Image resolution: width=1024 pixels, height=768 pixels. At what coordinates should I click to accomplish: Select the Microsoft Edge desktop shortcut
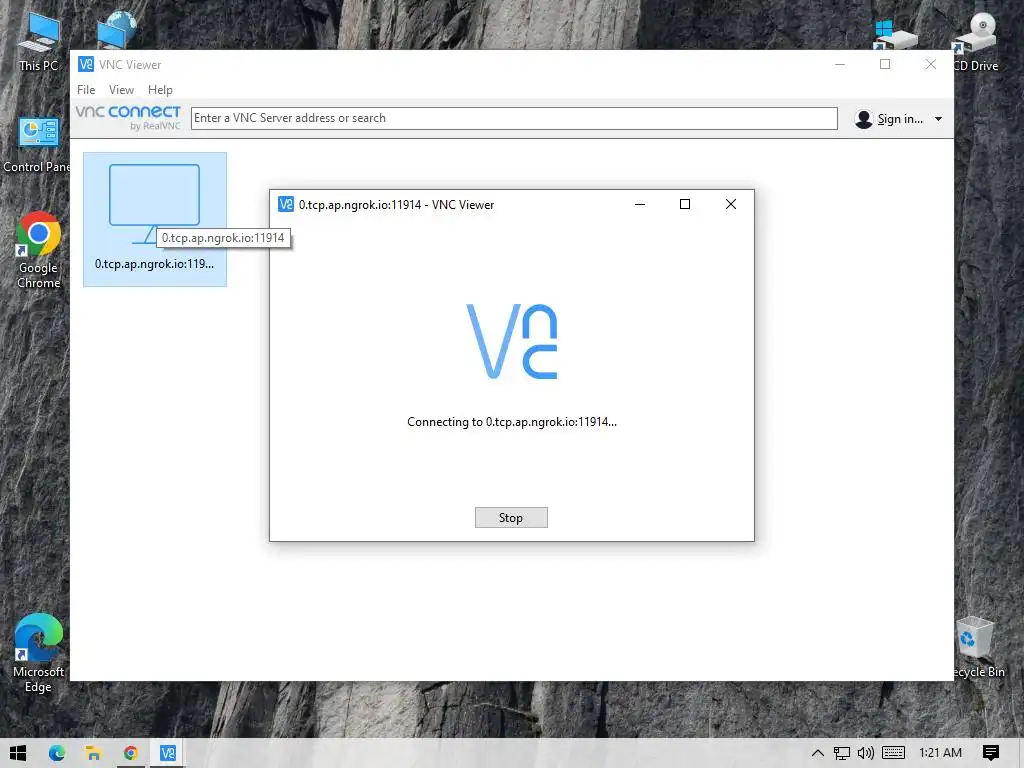pyautogui.click(x=38, y=653)
